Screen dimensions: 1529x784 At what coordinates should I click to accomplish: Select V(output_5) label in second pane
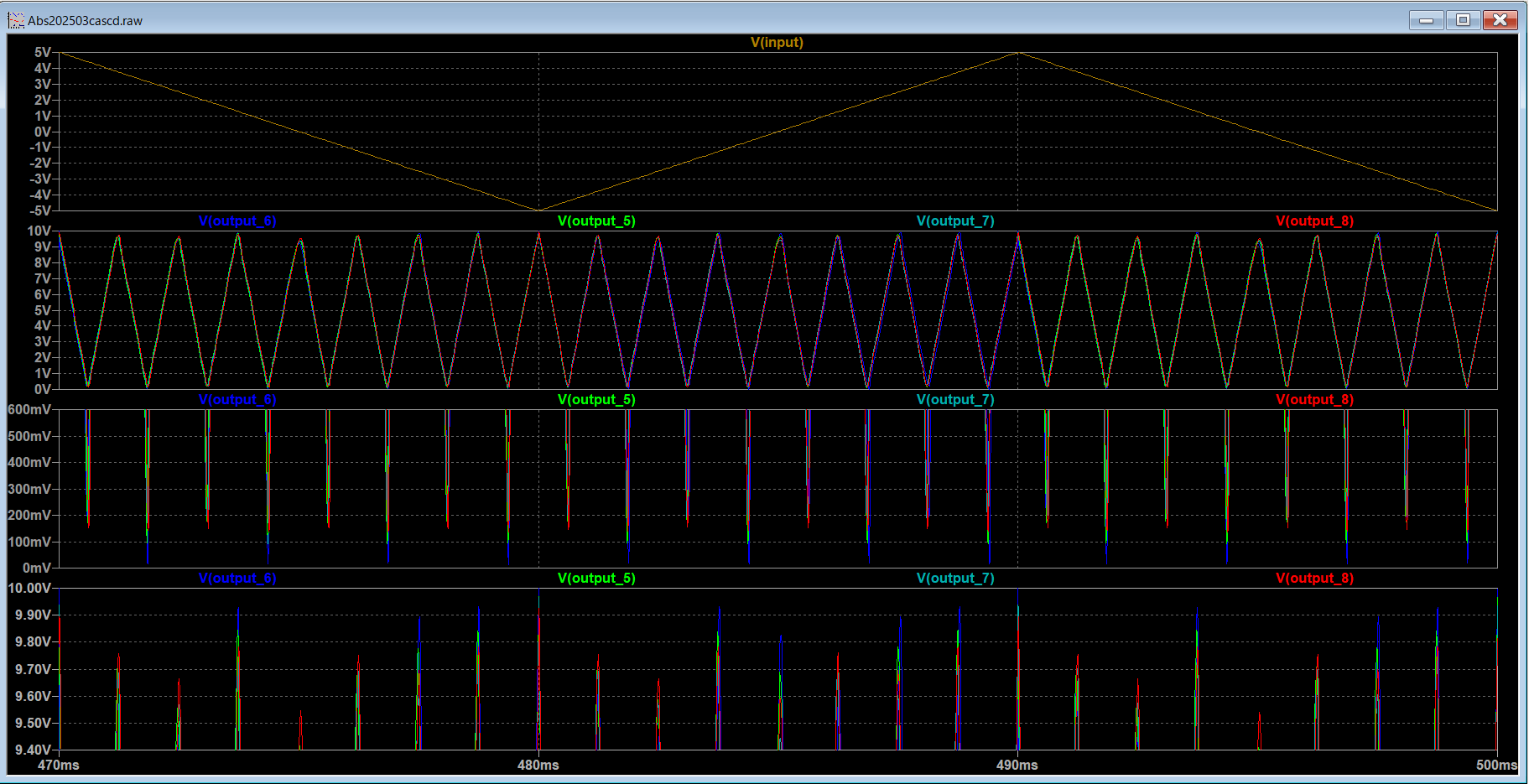click(x=596, y=221)
